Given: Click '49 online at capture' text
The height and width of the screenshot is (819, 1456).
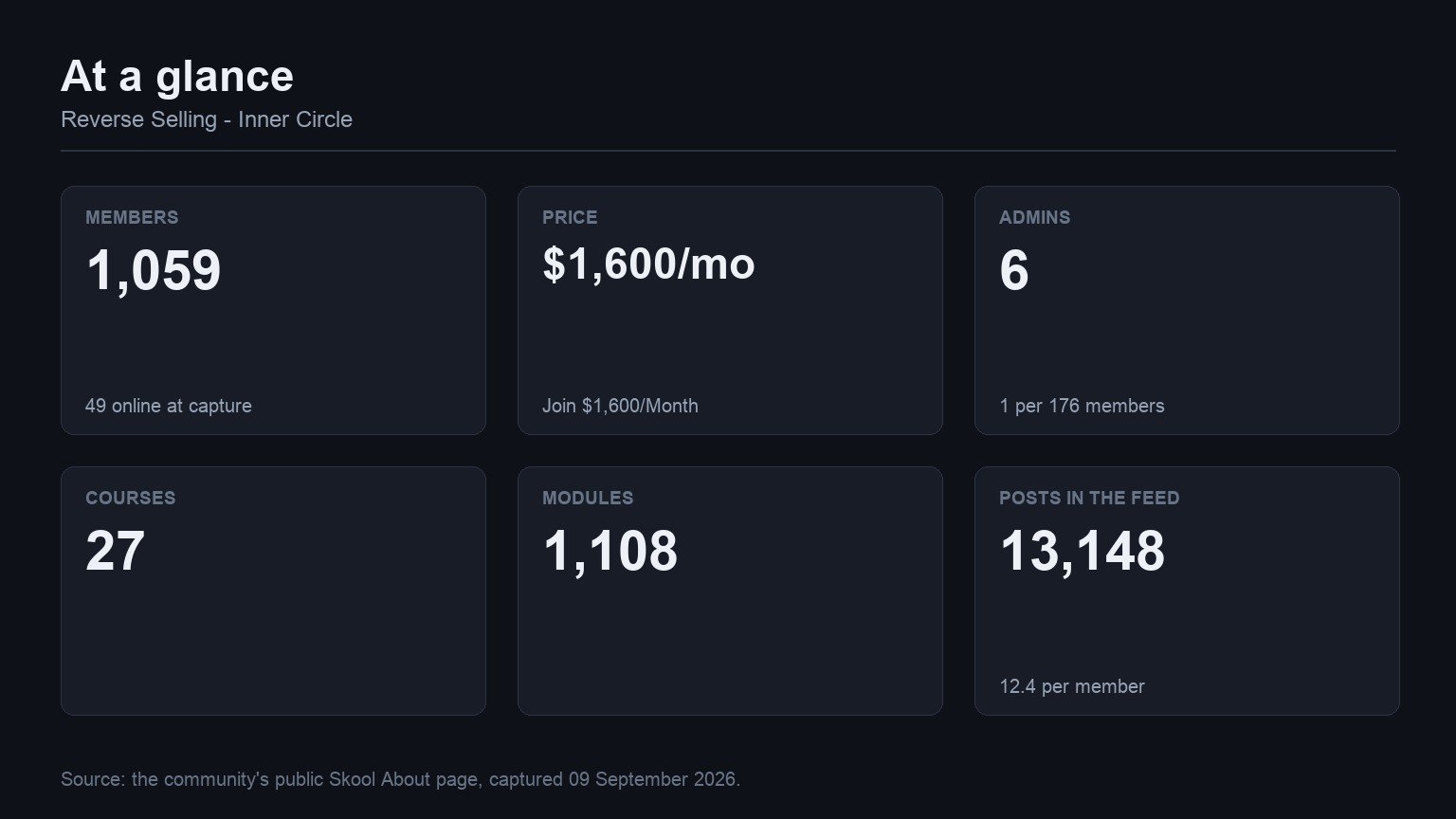Looking at the screenshot, I should click(169, 406).
